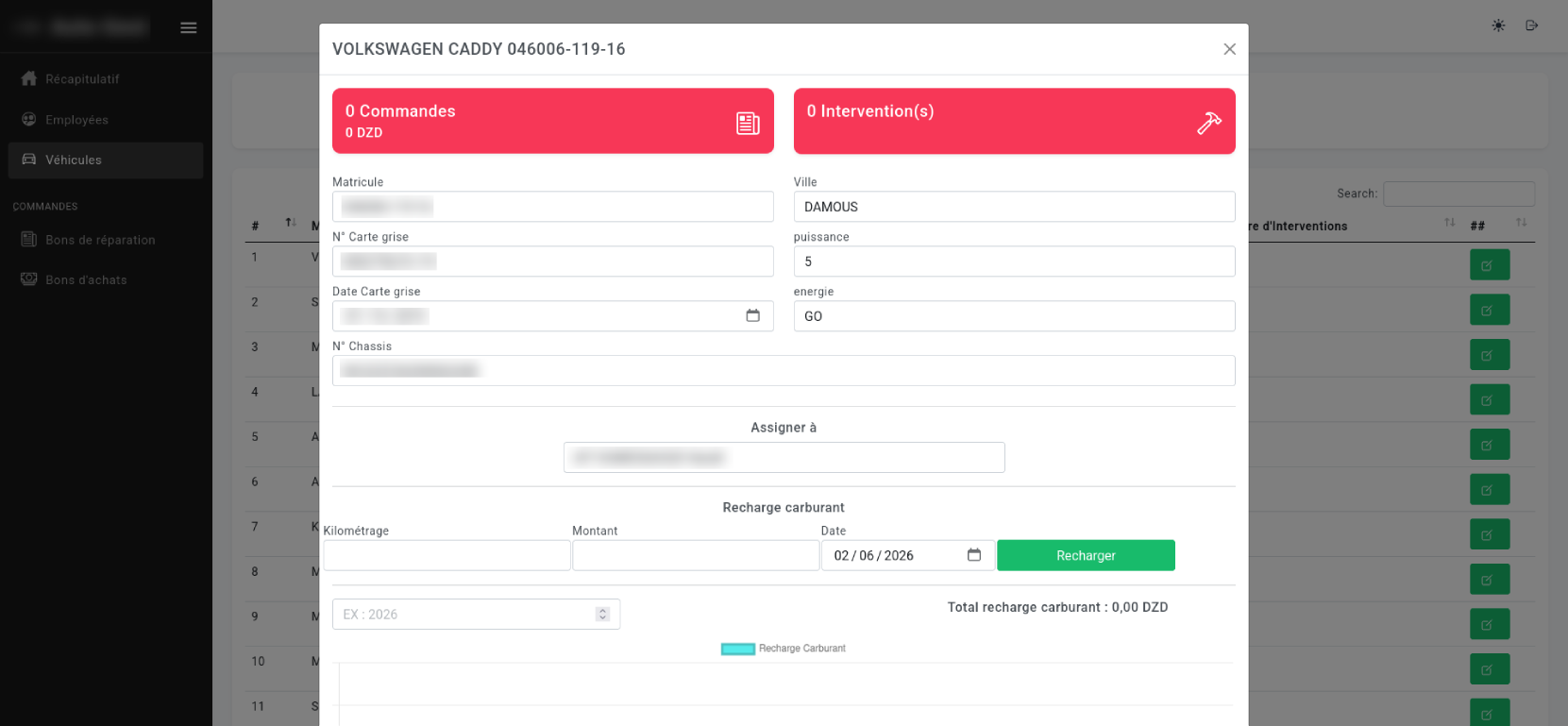Toggle Recharge Carburant legend color swatch
The height and width of the screenshot is (726, 1568).
(x=737, y=649)
